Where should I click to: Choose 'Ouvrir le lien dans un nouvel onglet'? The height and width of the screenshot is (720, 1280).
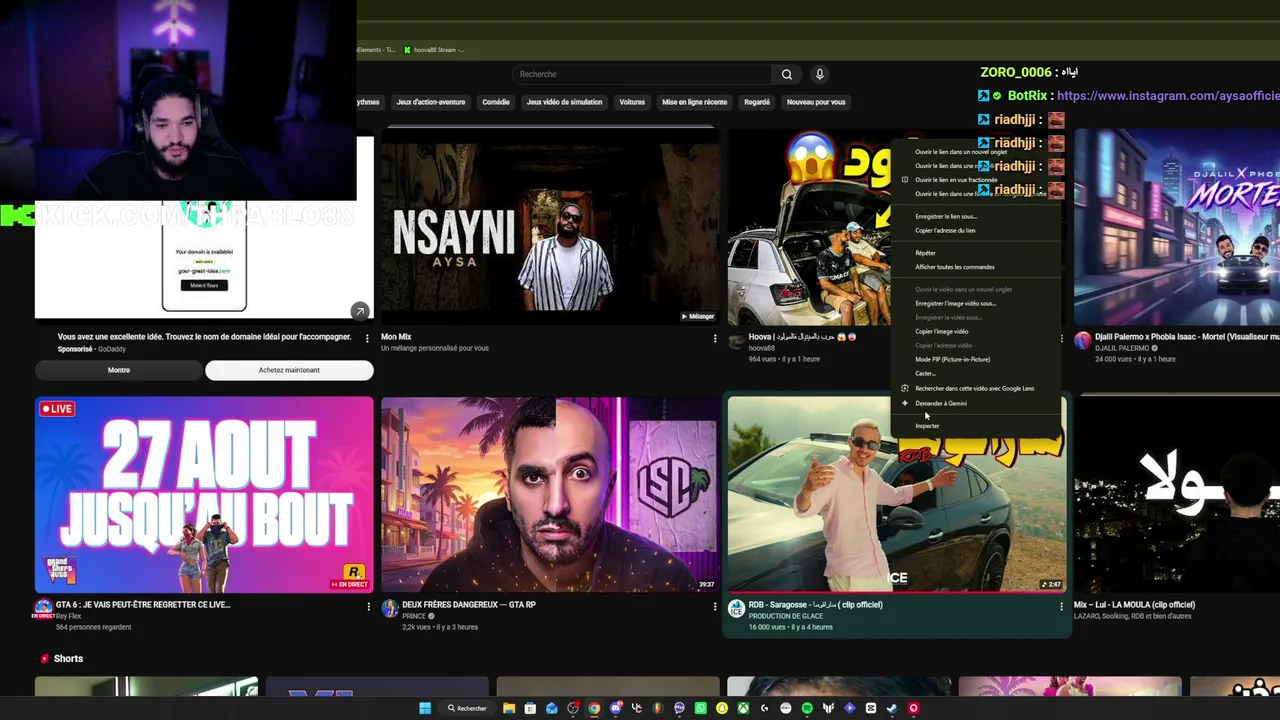961,152
